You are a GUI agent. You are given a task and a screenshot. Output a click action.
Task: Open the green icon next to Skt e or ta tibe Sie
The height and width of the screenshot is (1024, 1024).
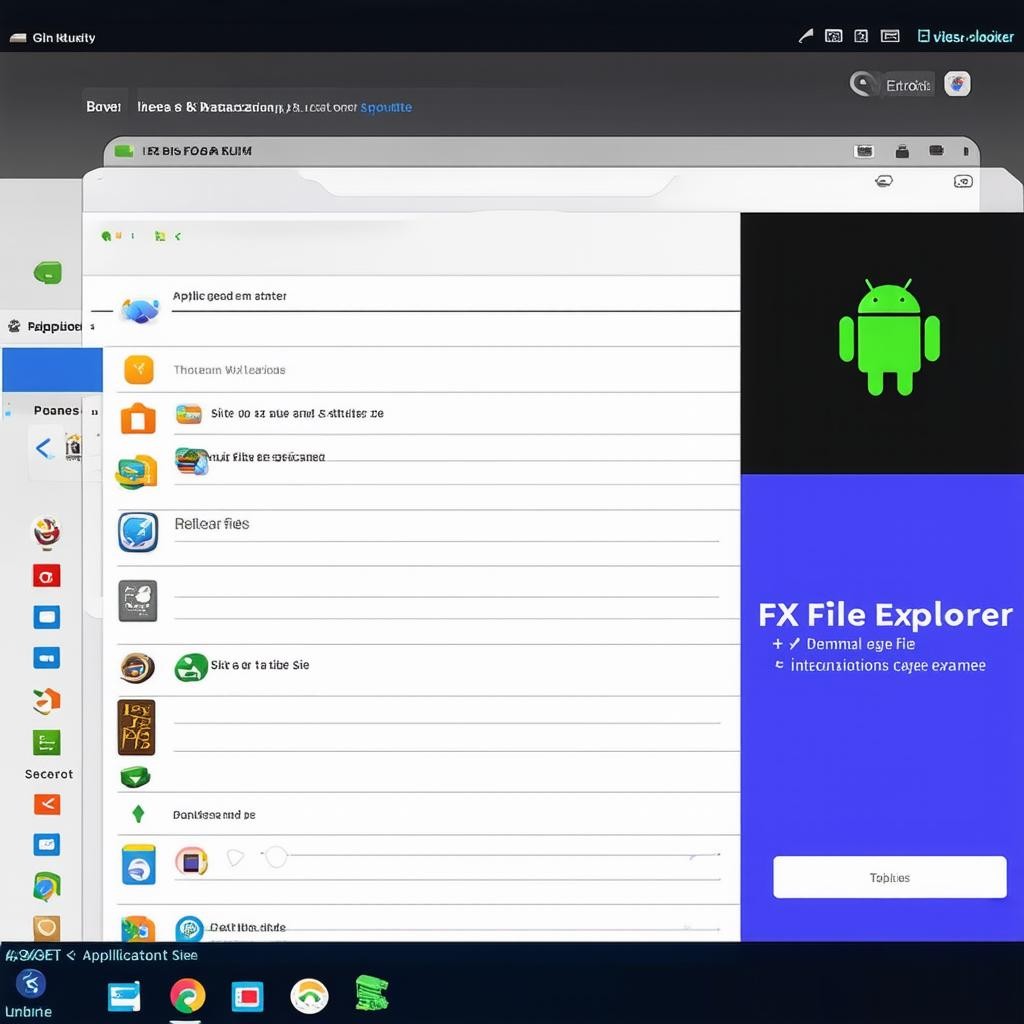point(191,667)
